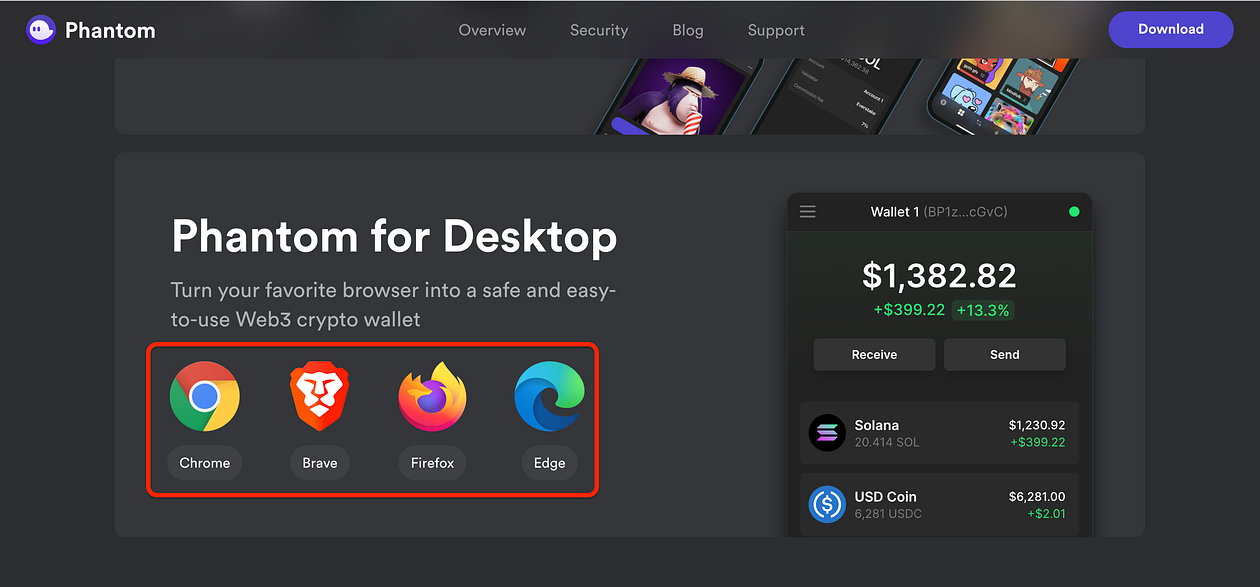Click the Receive button in wallet
Screen dimensions: 1260x587
tap(874, 354)
